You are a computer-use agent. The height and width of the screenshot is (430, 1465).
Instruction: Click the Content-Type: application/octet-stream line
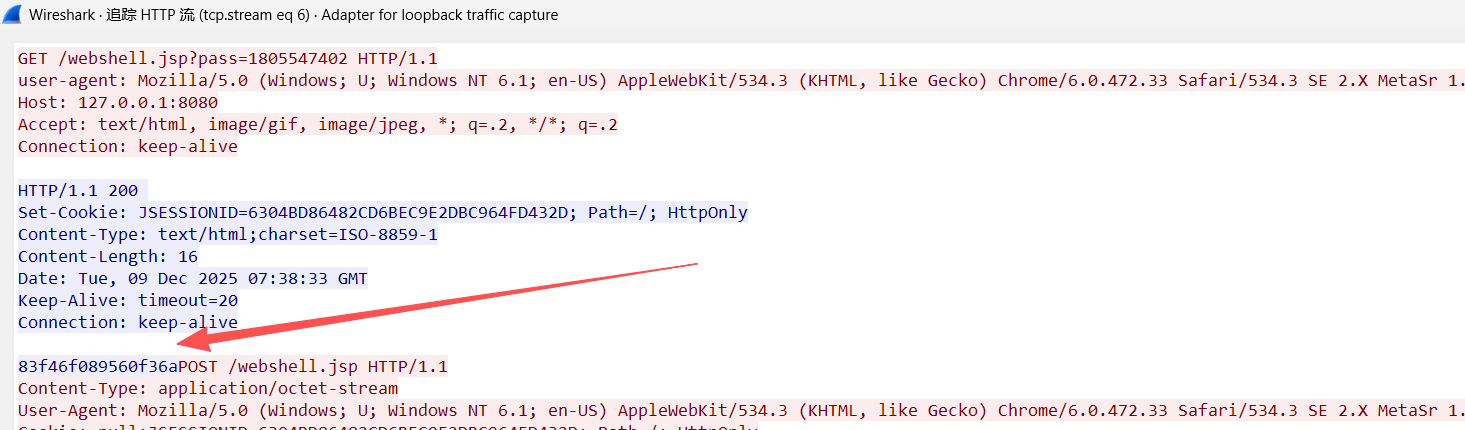click(207, 388)
